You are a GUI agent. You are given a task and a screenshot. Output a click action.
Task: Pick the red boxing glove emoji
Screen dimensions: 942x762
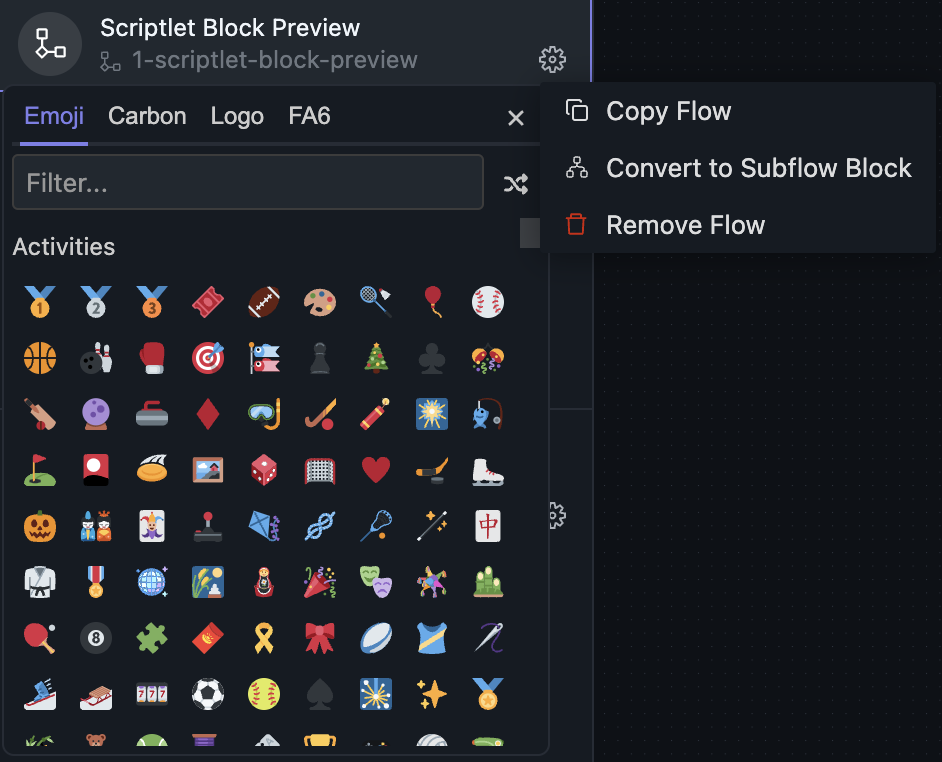[152, 357]
